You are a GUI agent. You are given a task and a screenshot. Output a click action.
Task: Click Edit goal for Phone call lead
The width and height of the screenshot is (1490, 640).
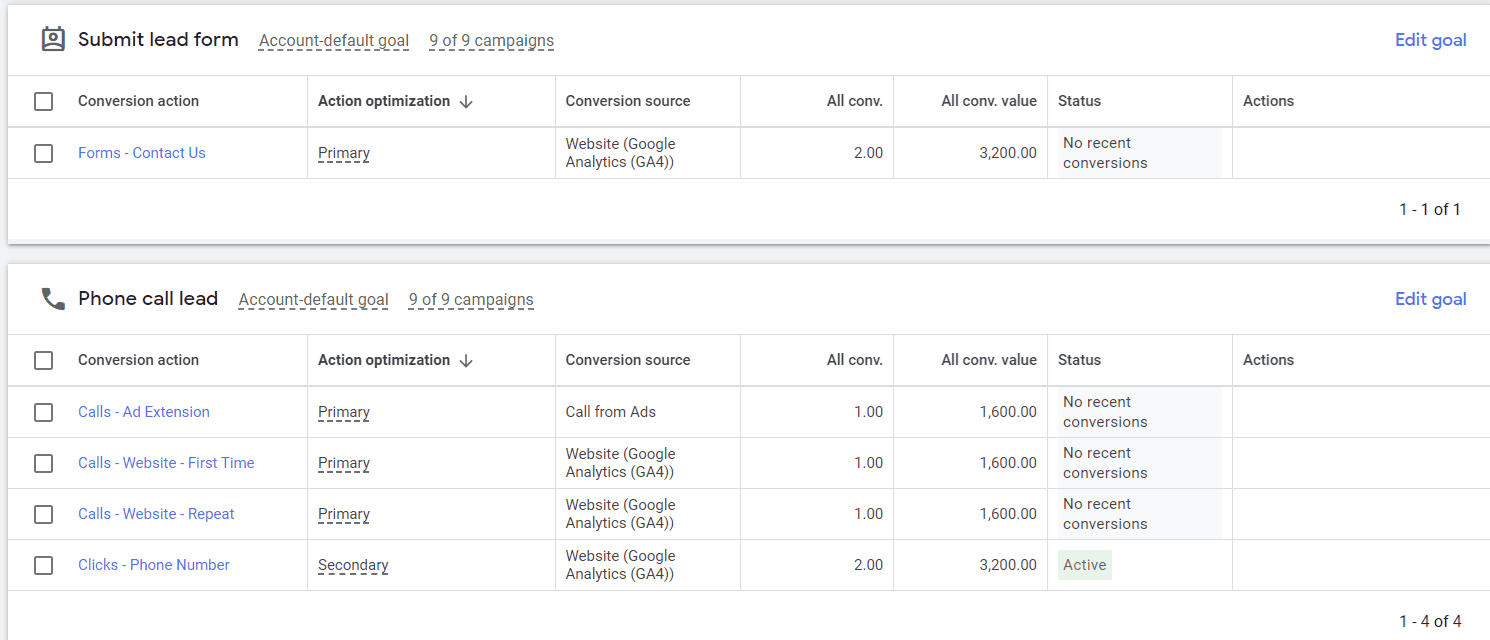pos(1430,299)
